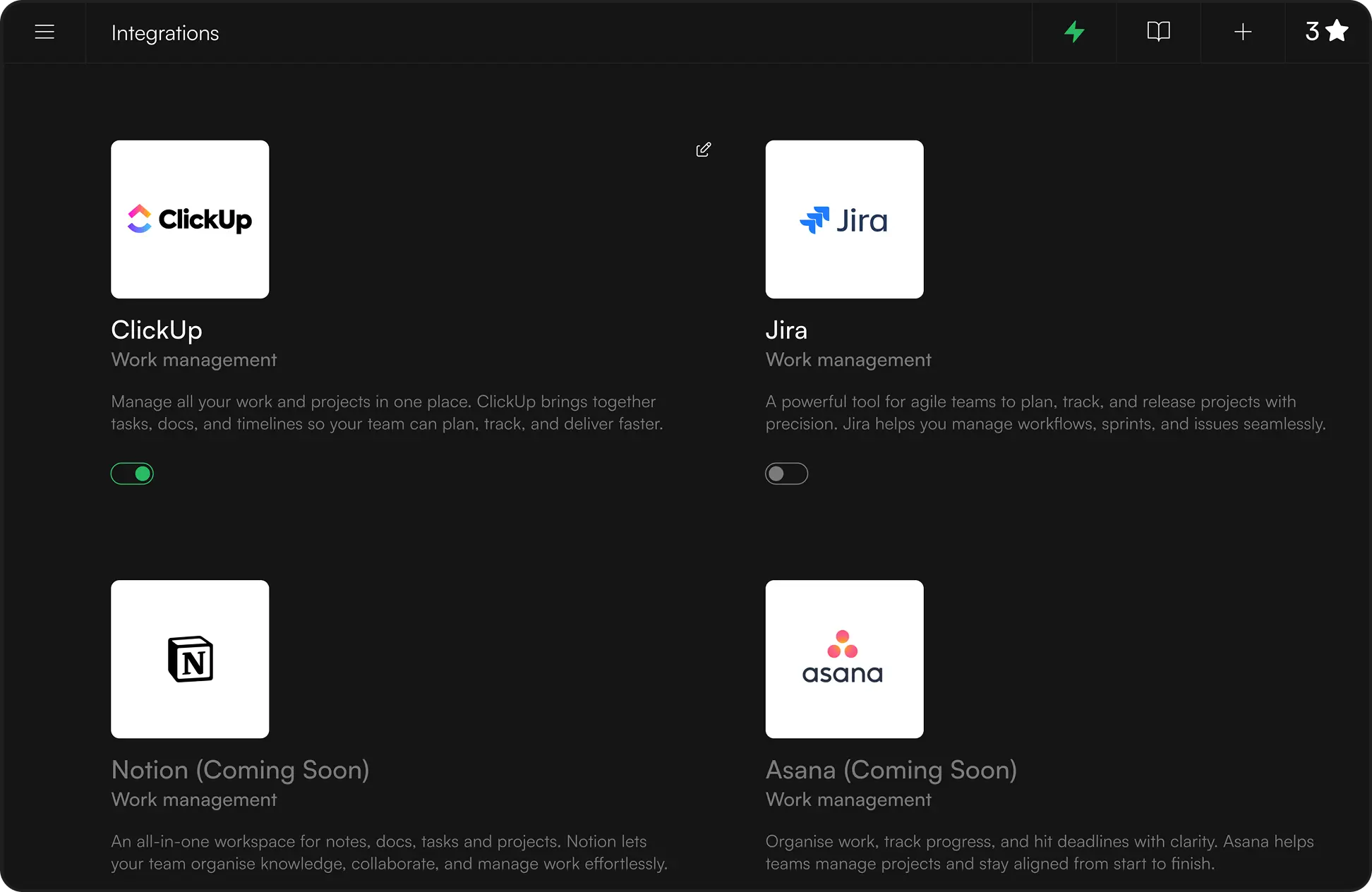This screenshot has width=1372, height=892.
Task: Click the ClickUp edit pencil icon
Action: click(x=703, y=150)
